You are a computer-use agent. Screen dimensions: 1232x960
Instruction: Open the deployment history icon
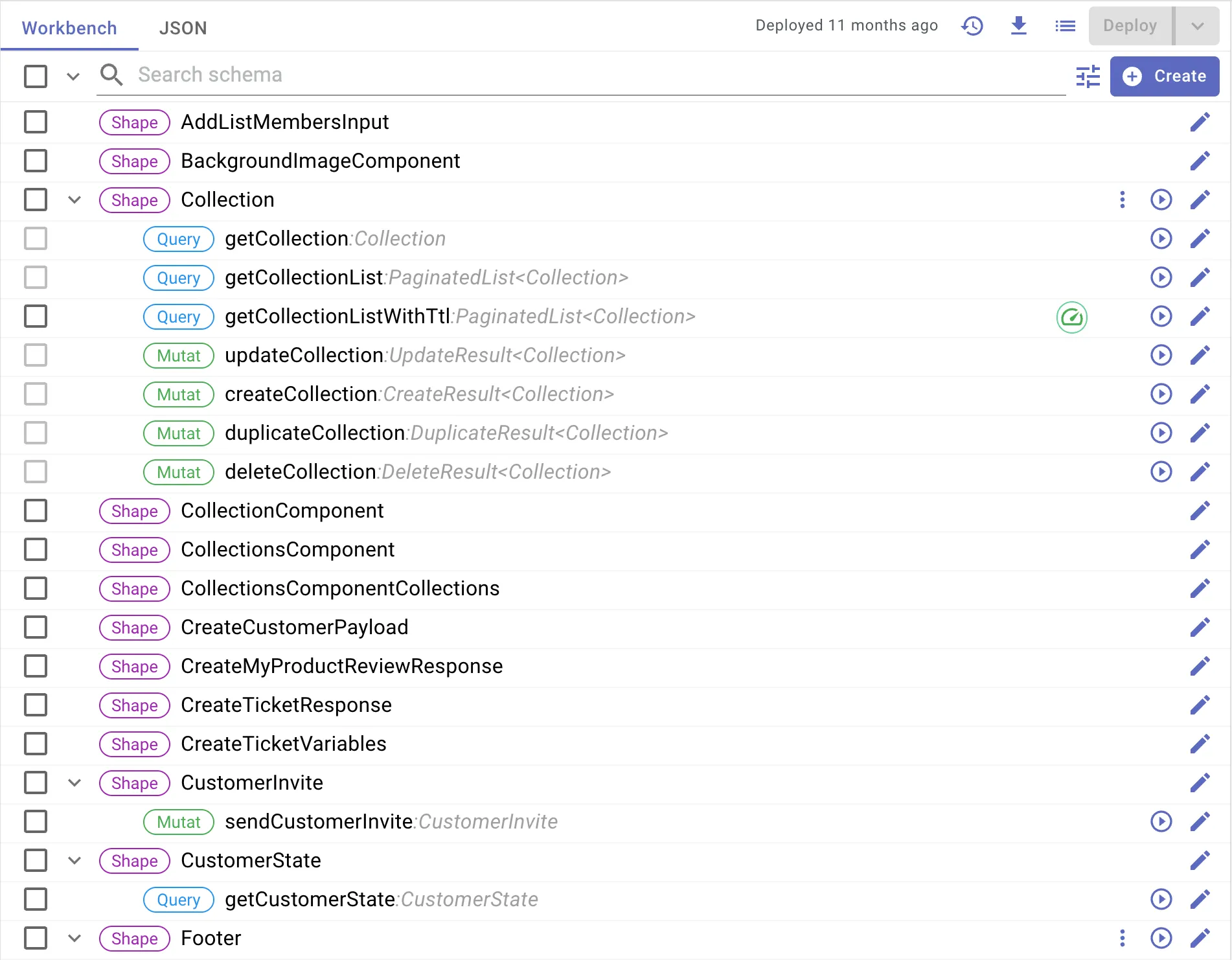(972, 26)
